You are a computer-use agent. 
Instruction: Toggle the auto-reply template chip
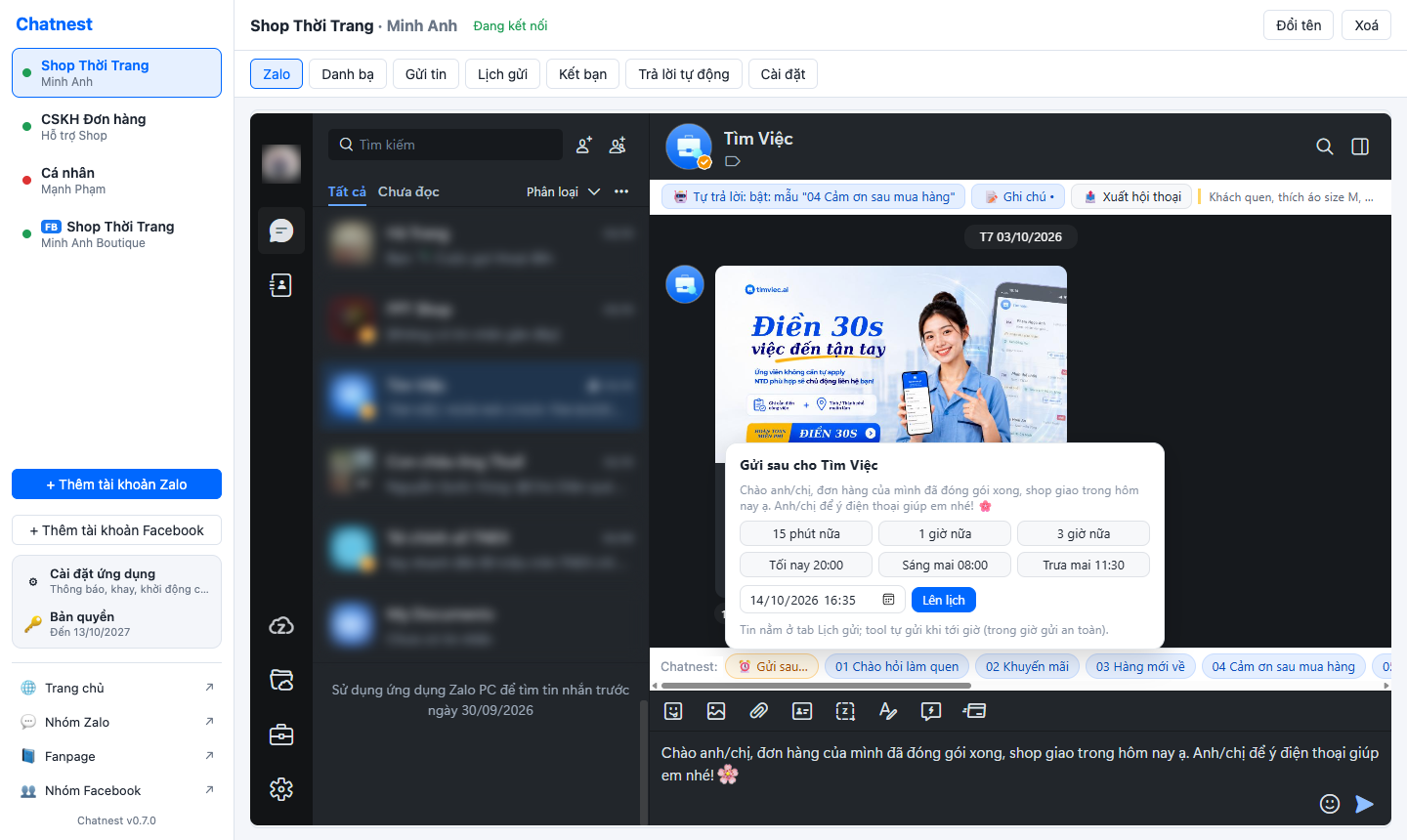pyautogui.click(x=814, y=196)
